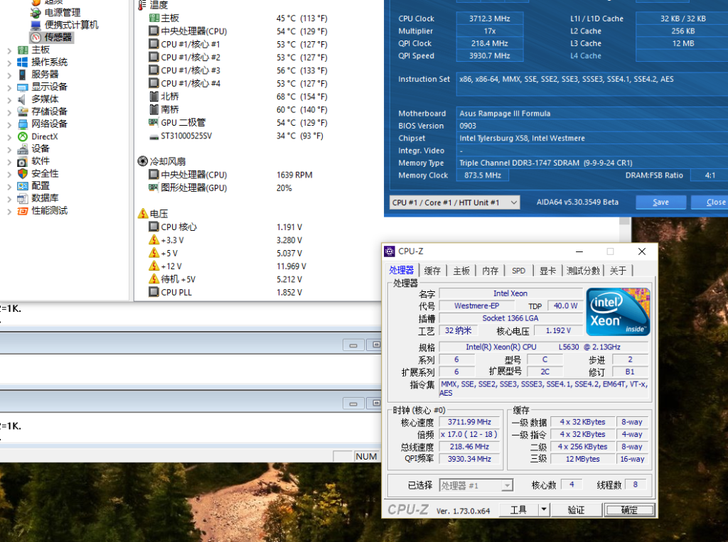Click the 确定 button in CPU-Z

tap(630, 510)
